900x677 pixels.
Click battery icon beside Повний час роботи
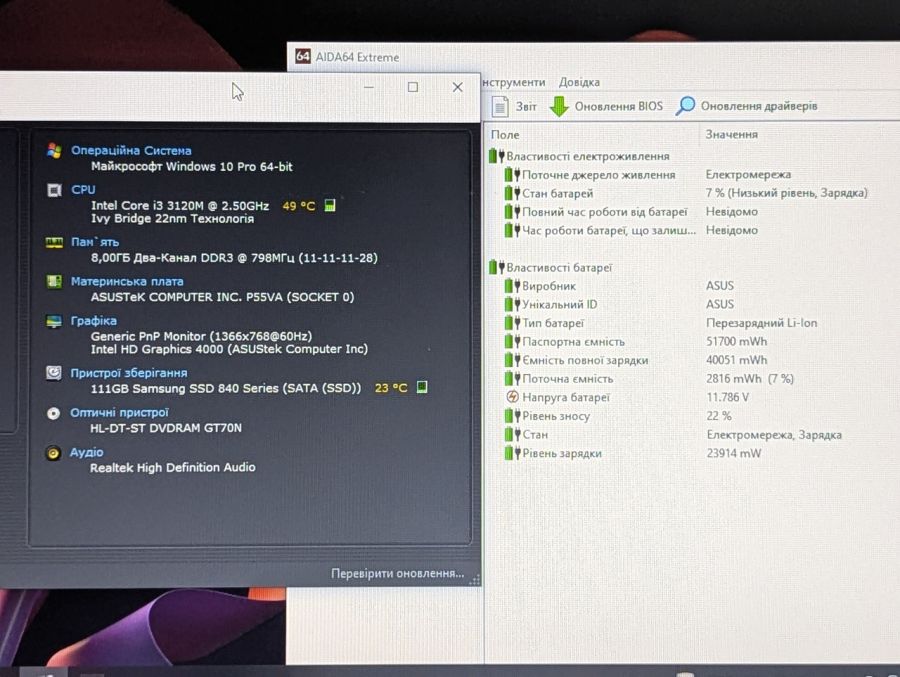click(x=512, y=212)
